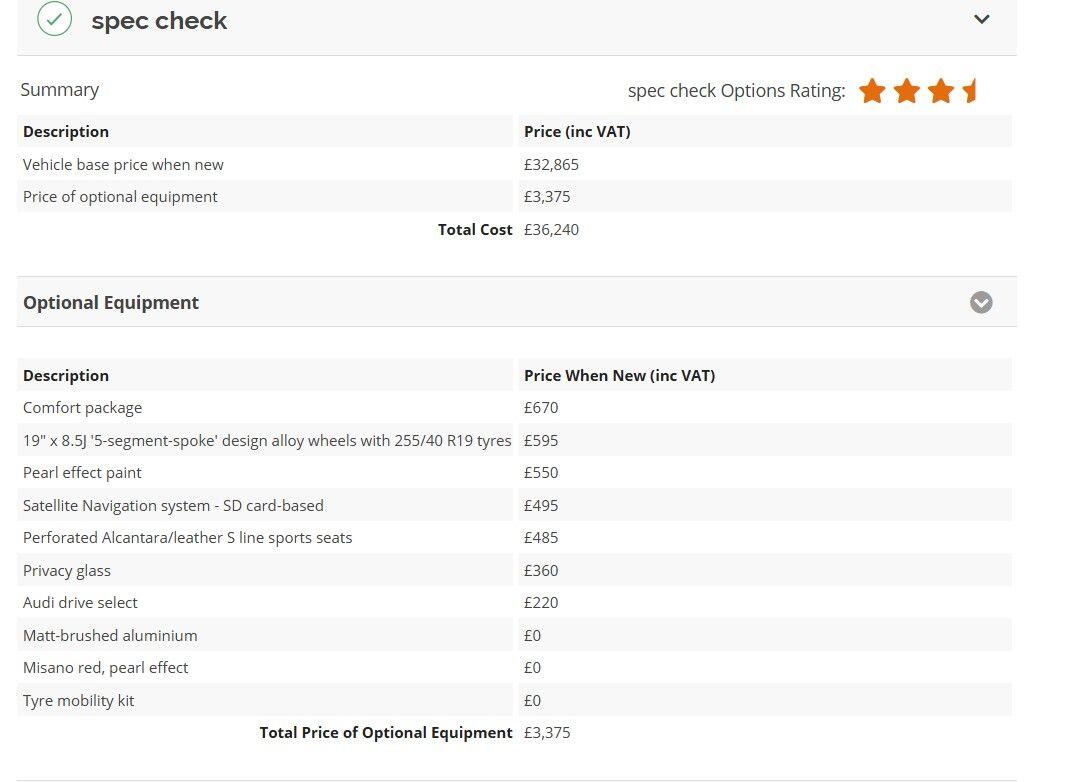This screenshot has width=1065, height=782.
Task: Click the second orange rating star
Action: point(907,90)
